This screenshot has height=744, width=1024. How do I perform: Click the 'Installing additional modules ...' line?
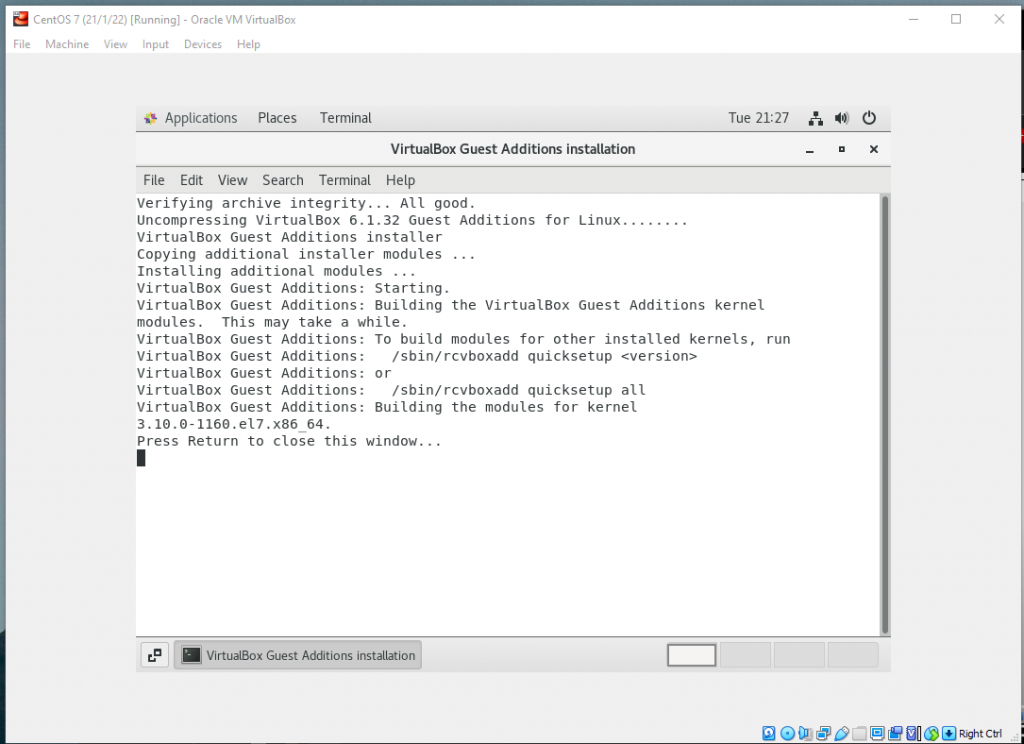[276, 271]
